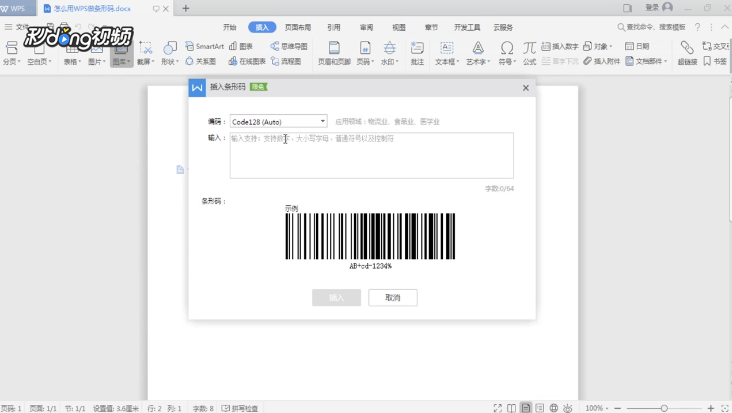Click the word count 字数: 8 status entry
This screenshot has width=732, height=413.
(203, 408)
